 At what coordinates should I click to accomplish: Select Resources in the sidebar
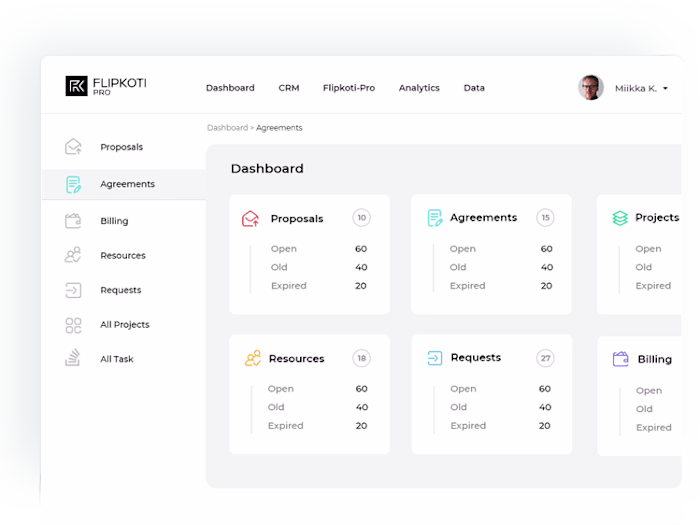pyautogui.click(x=124, y=255)
